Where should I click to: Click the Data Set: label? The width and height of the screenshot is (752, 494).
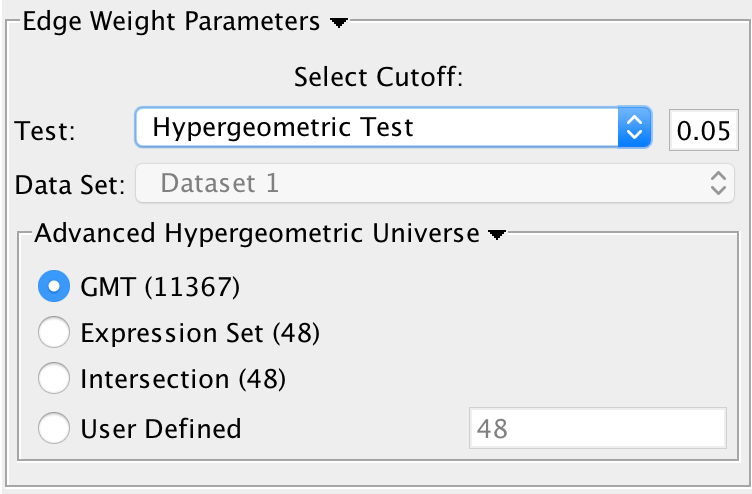(x=70, y=184)
